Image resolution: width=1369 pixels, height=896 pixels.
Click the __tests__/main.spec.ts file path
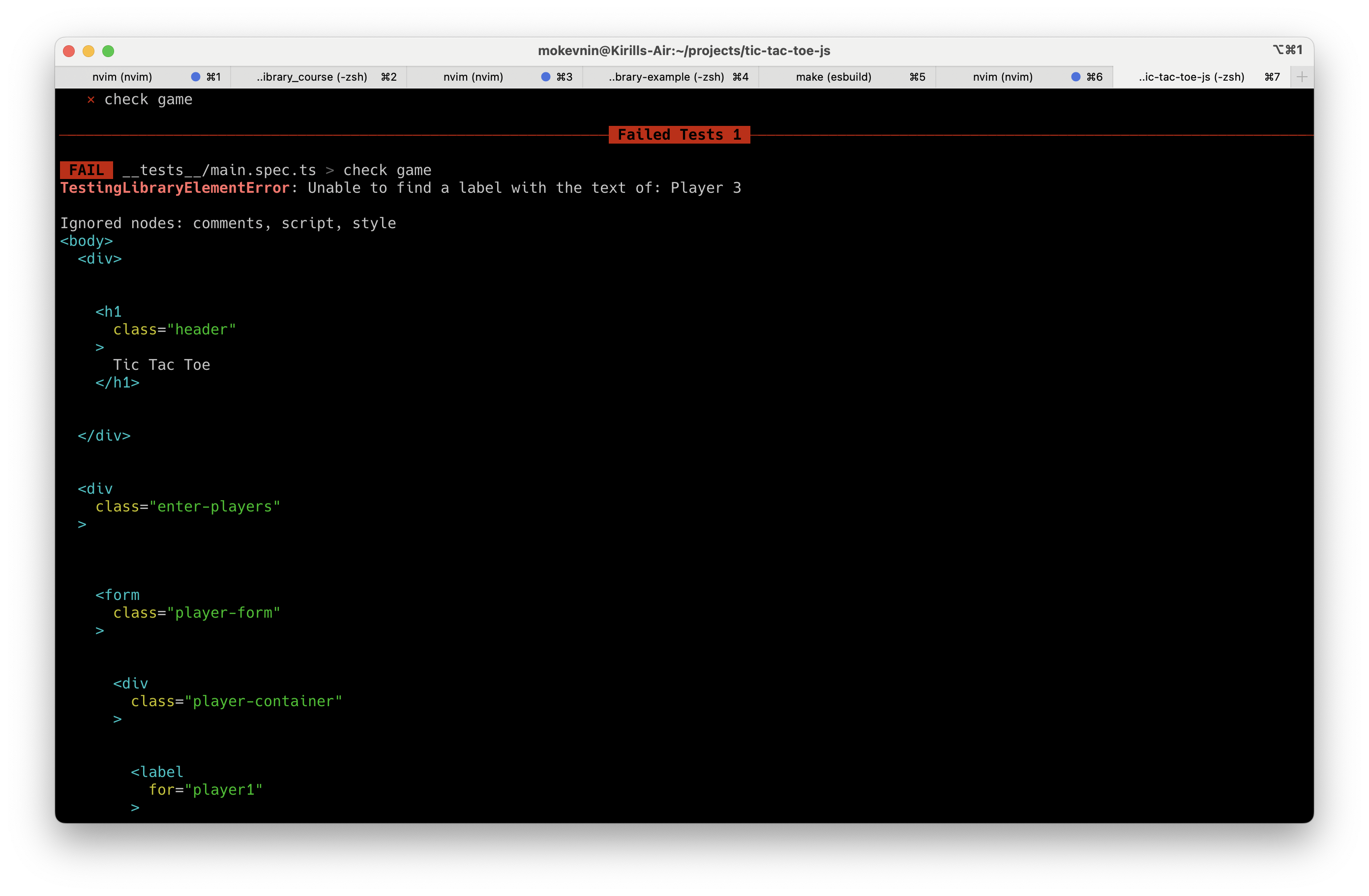219,170
